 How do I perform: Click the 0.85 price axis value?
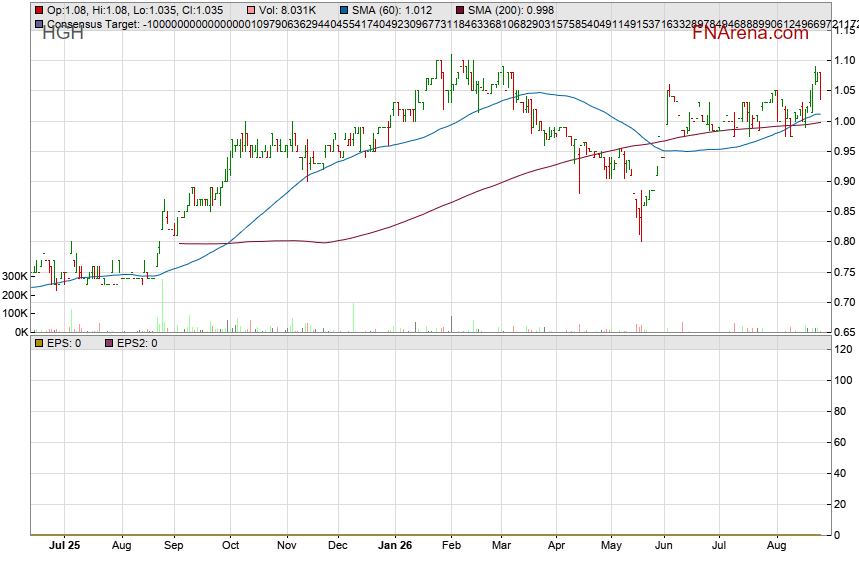(844, 211)
